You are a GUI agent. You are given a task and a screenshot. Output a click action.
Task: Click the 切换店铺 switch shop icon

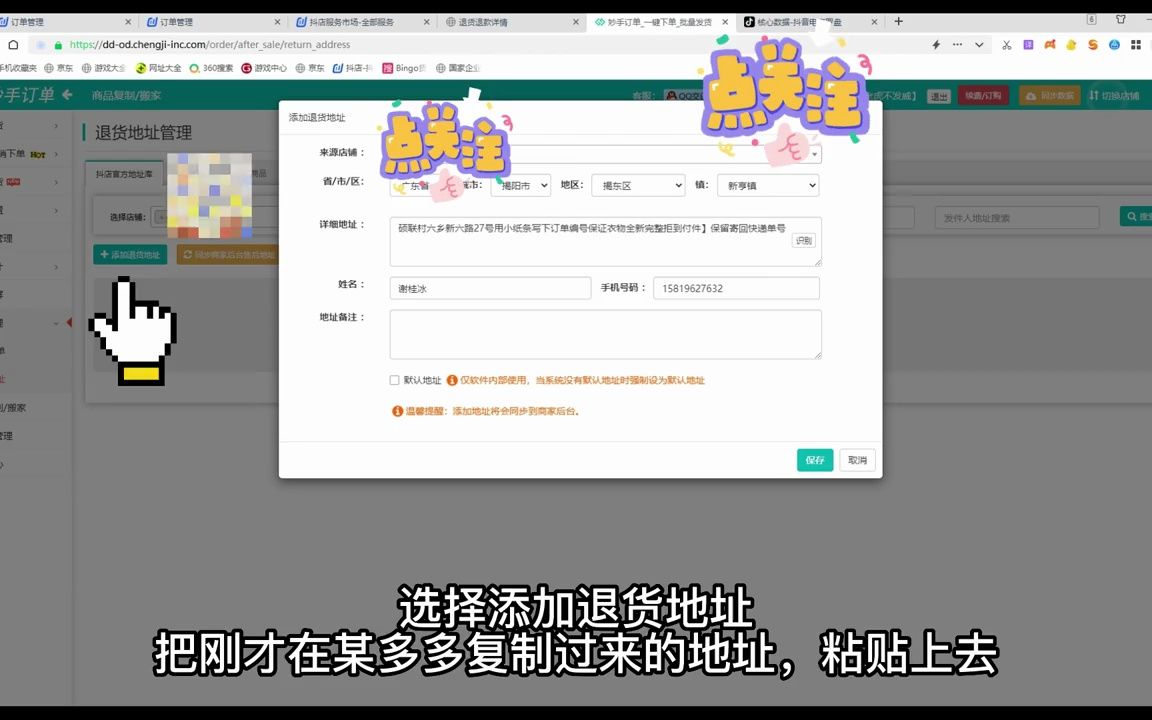(x=1093, y=96)
